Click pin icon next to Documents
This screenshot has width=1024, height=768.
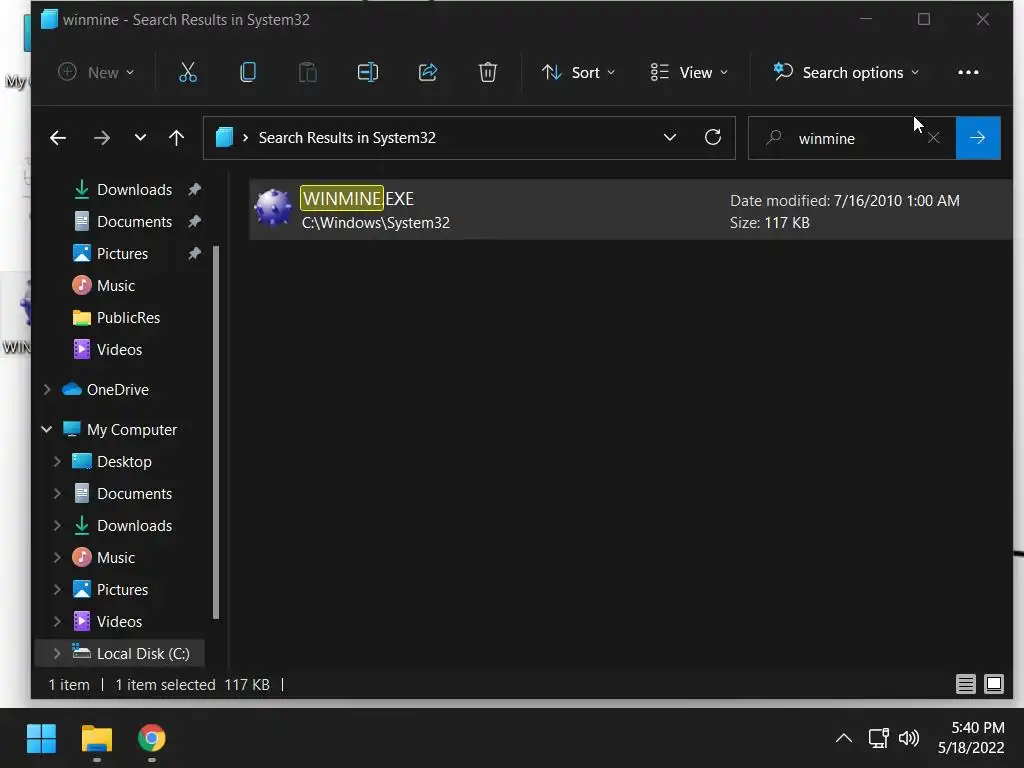pos(194,222)
